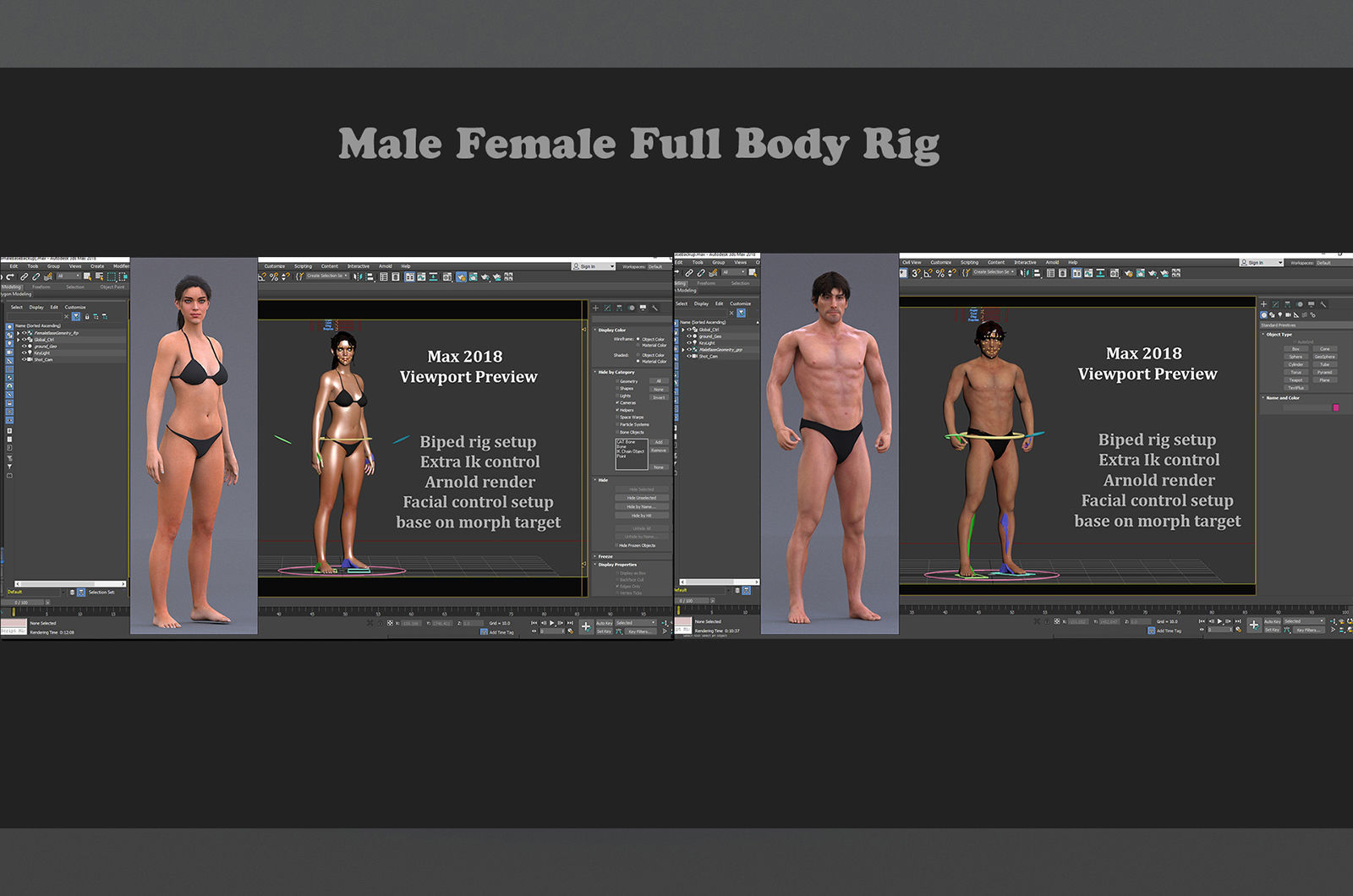Toggle Lights checkbox under Hide by Category
The image size is (1353, 896).
point(617,396)
